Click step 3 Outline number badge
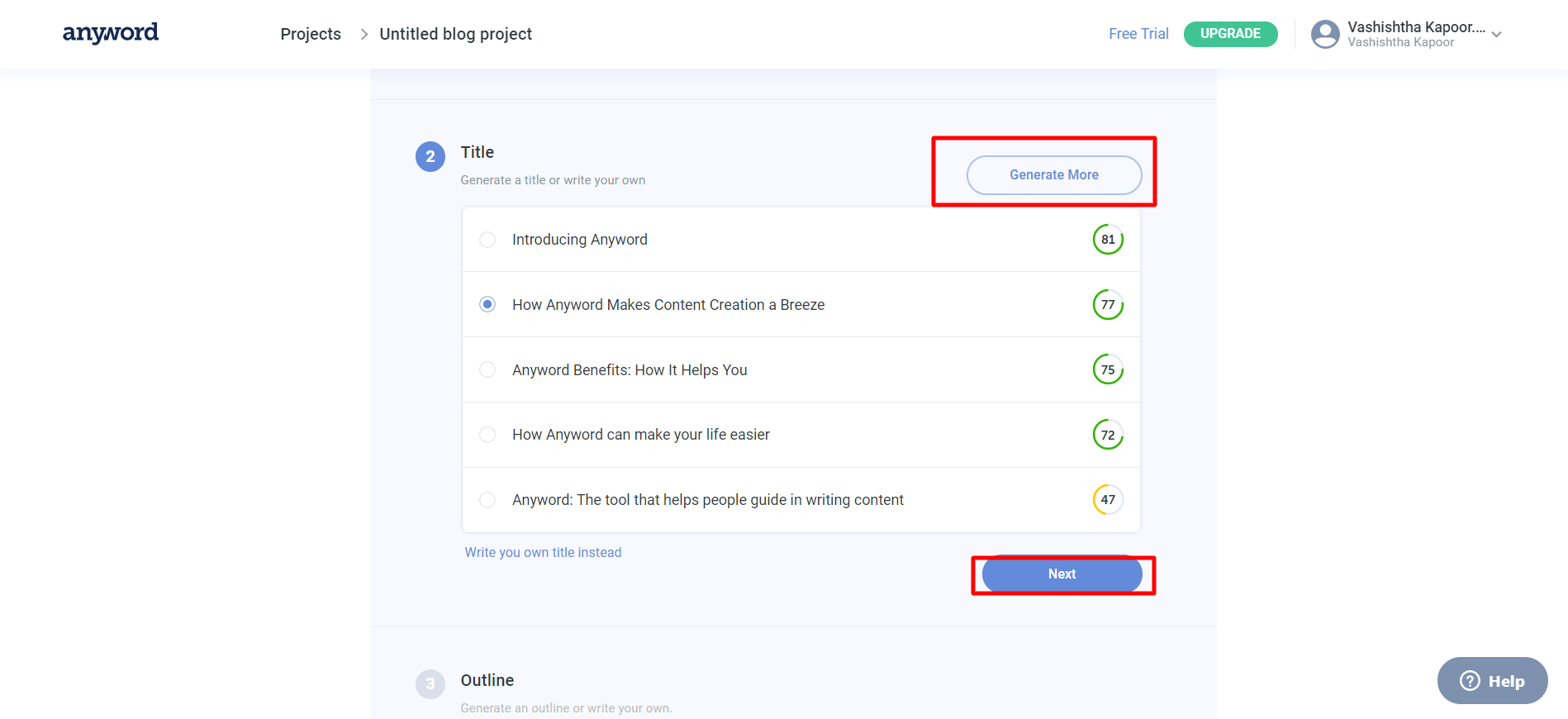Screen dimensions: 1568x719 tap(430, 684)
